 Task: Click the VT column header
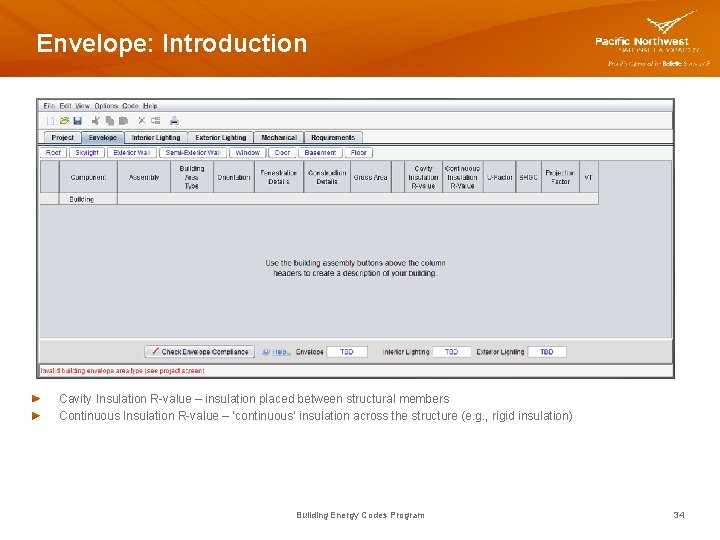coord(589,177)
